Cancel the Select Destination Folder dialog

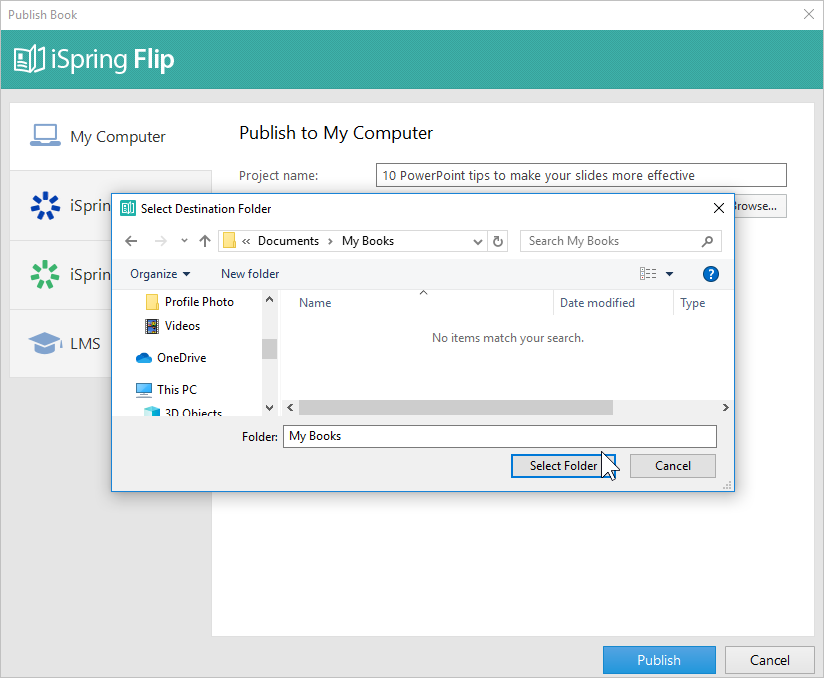[x=673, y=466]
